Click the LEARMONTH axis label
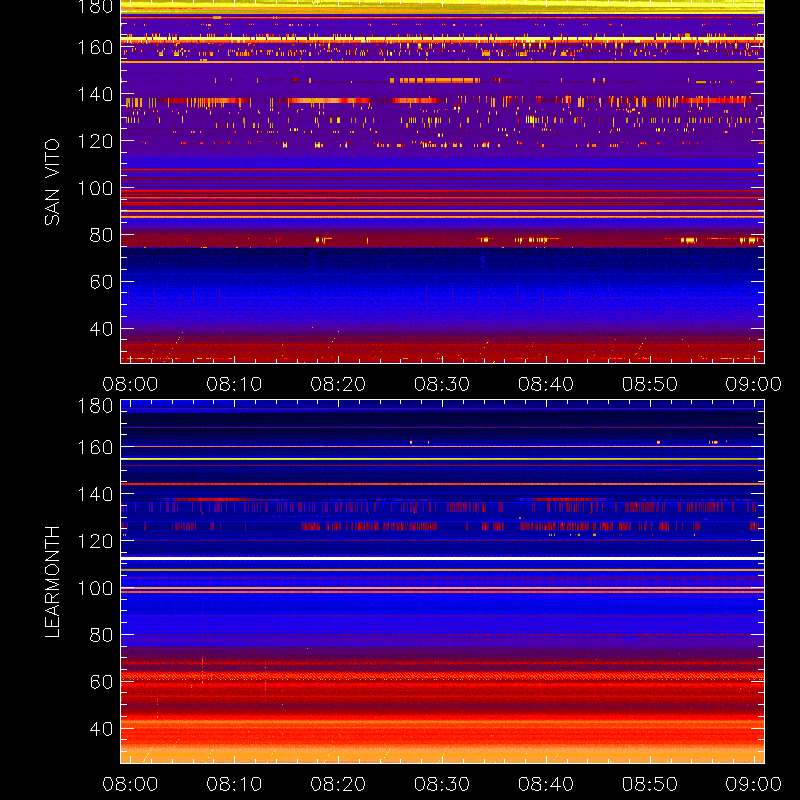The height and width of the screenshot is (800, 800). pos(52,582)
